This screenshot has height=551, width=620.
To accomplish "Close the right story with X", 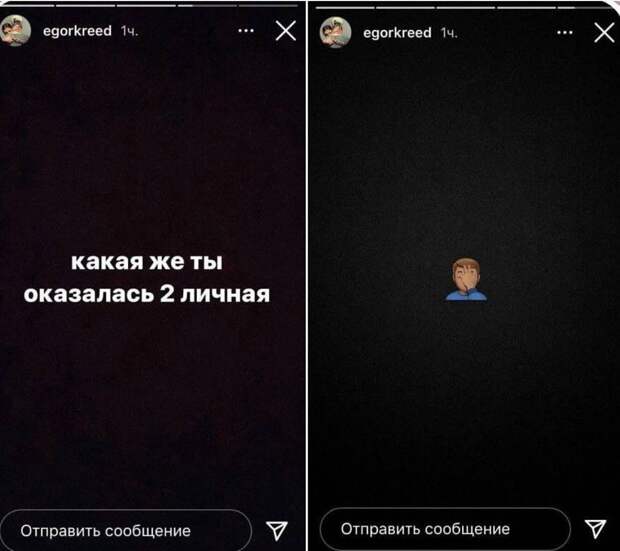I will pyautogui.click(x=605, y=32).
